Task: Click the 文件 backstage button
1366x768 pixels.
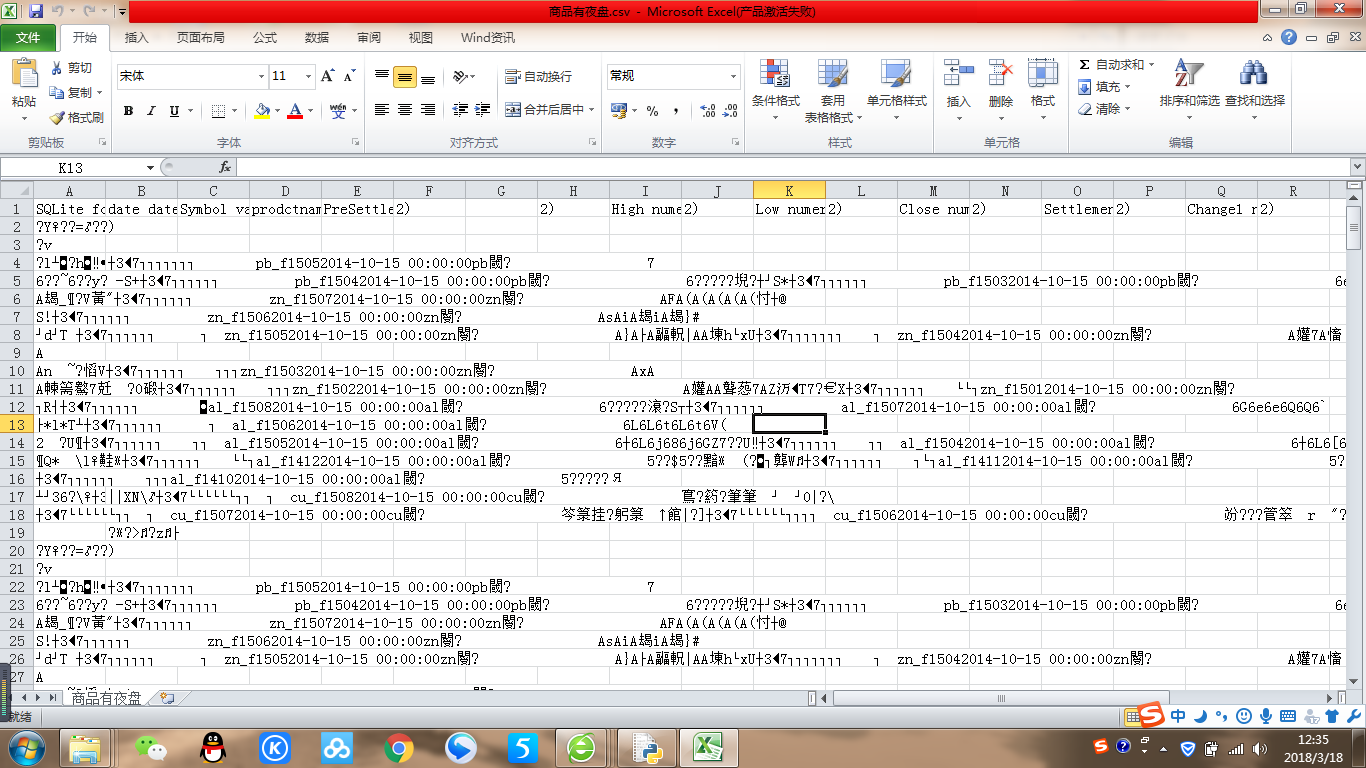Action: (x=30, y=37)
